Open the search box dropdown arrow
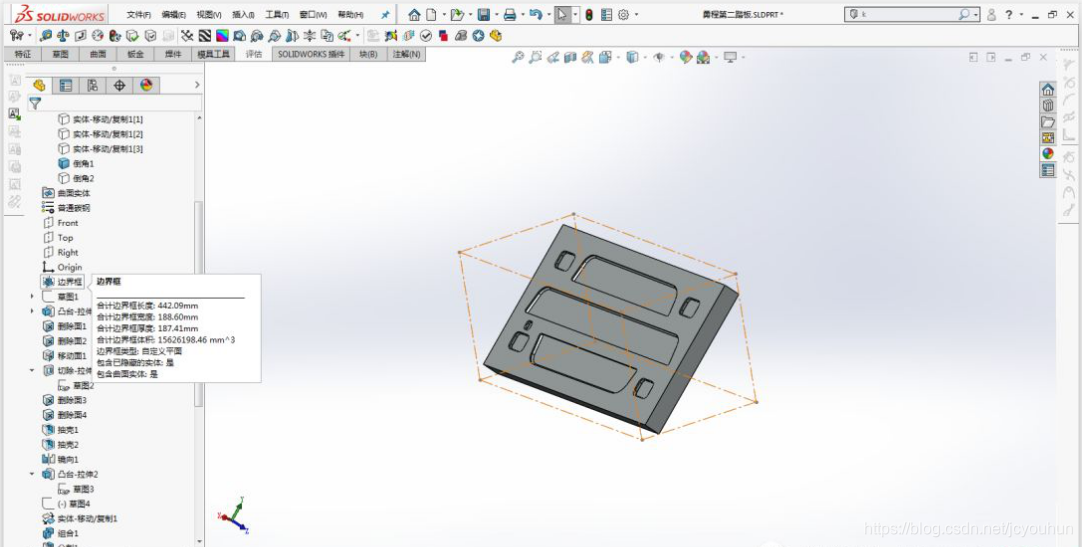 pyautogui.click(x=975, y=14)
